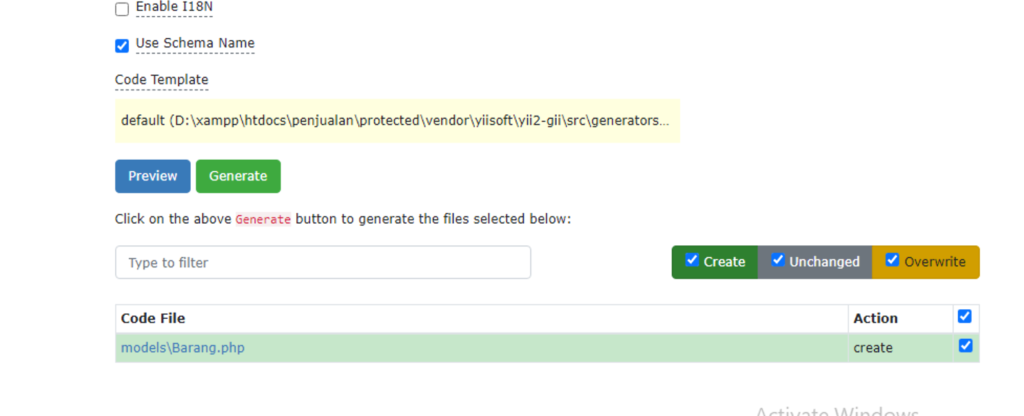Screen dimensions: 1024x416
Task: Open the Code Template dropdown
Action: point(398,121)
